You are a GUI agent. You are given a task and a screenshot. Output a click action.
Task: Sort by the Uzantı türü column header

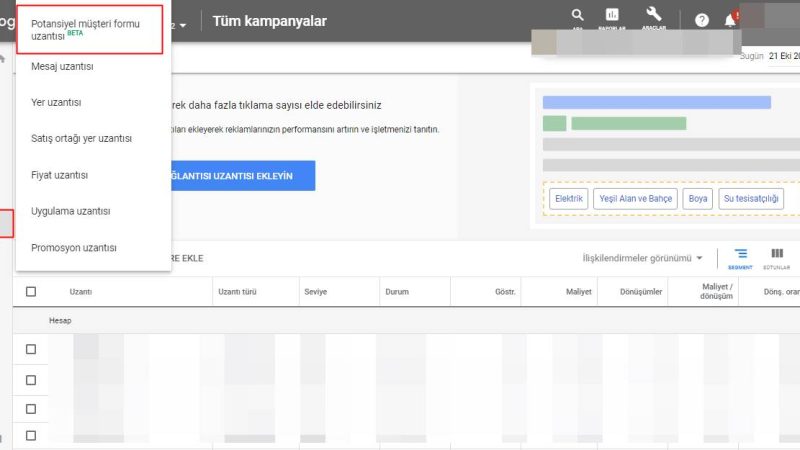pyautogui.click(x=237, y=292)
